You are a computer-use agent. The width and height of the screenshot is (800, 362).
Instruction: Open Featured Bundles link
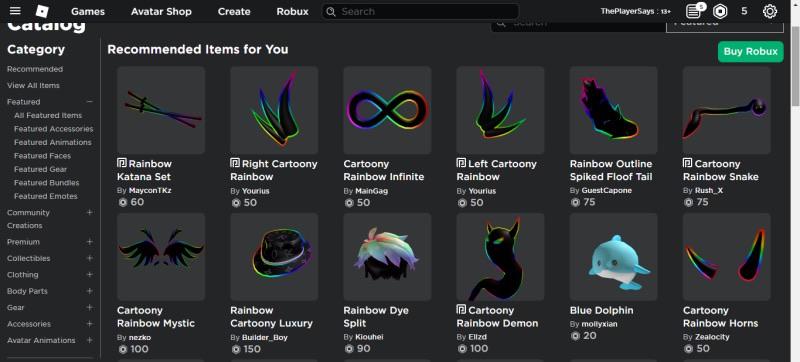click(46, 183)
